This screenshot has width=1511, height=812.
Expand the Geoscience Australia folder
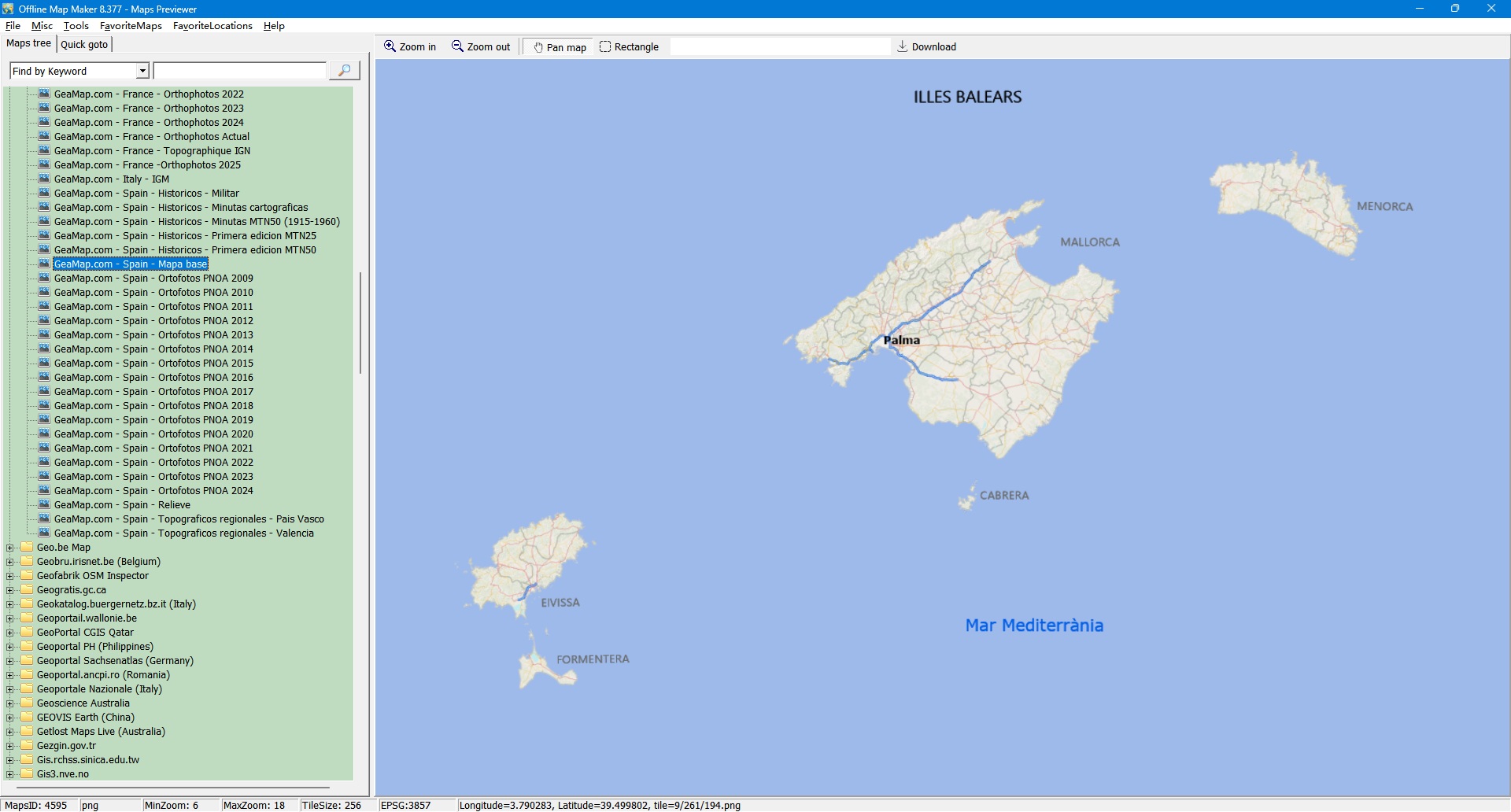(x=9, y=703)
